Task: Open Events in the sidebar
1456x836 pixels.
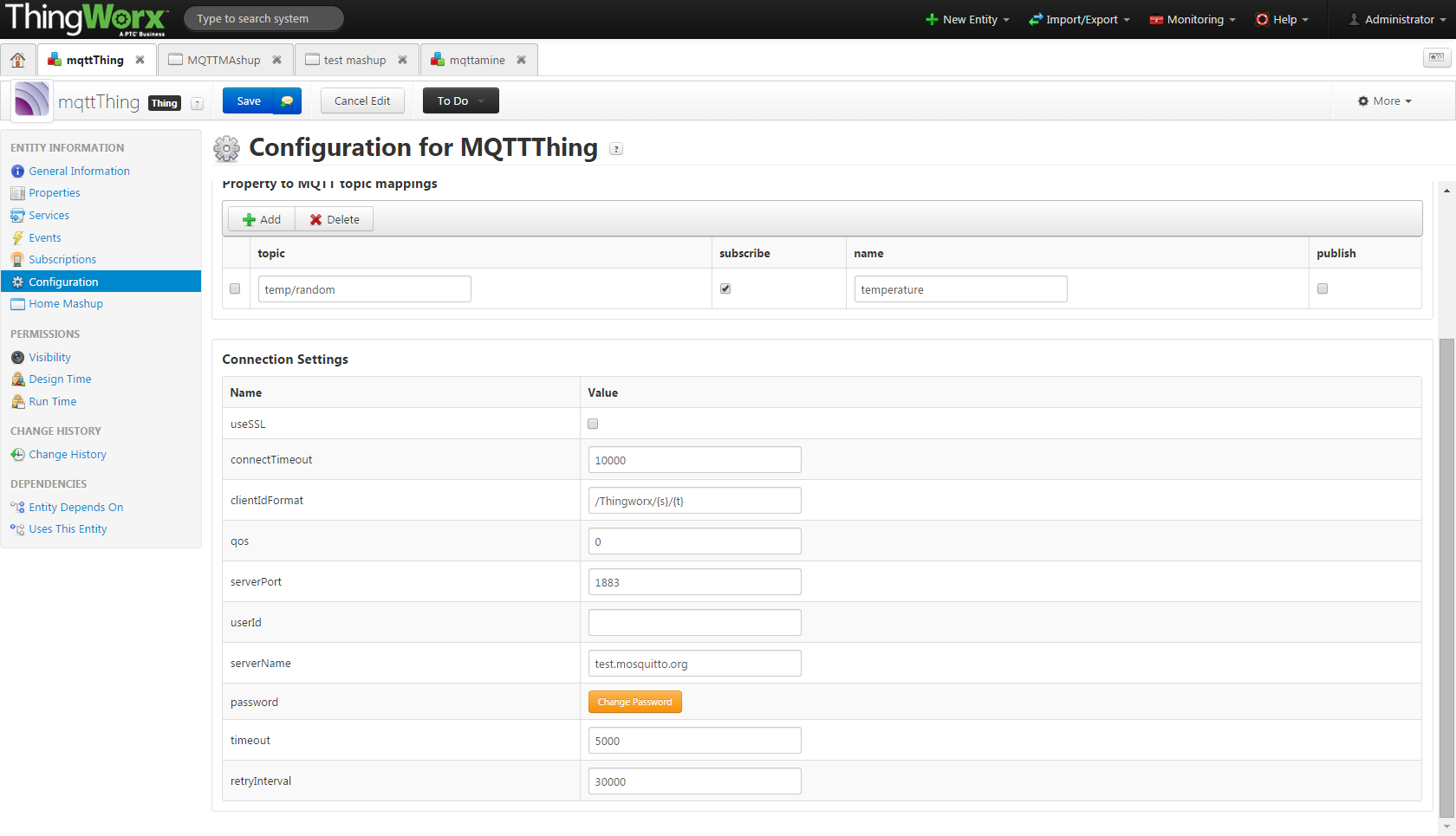Action: coord(44,238)
